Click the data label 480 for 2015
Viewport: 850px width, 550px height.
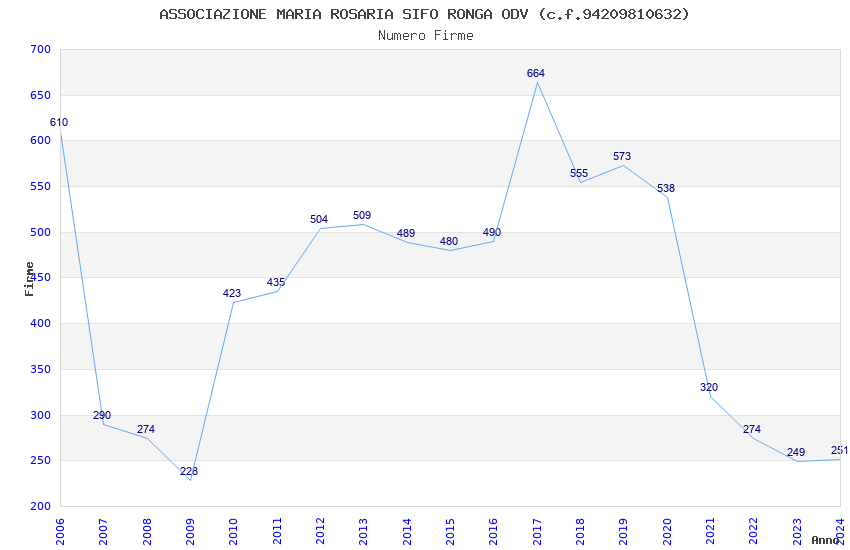coord(449,241)
